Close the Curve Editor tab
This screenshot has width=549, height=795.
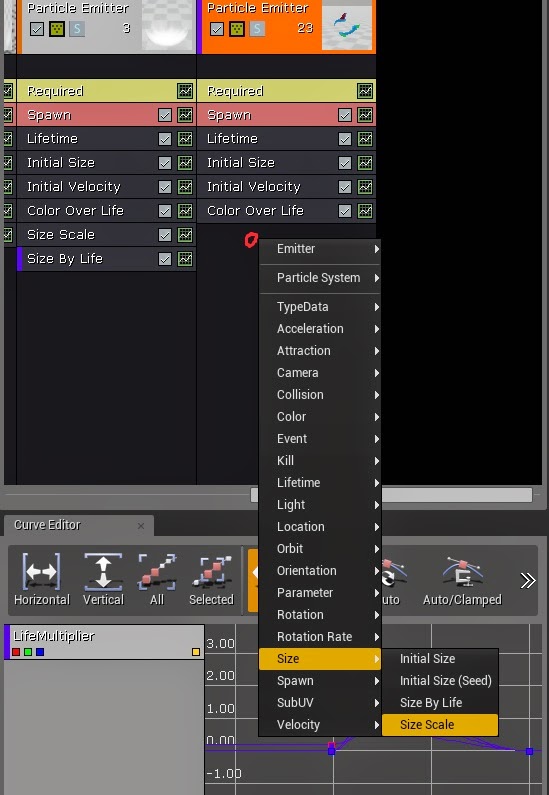141,526
